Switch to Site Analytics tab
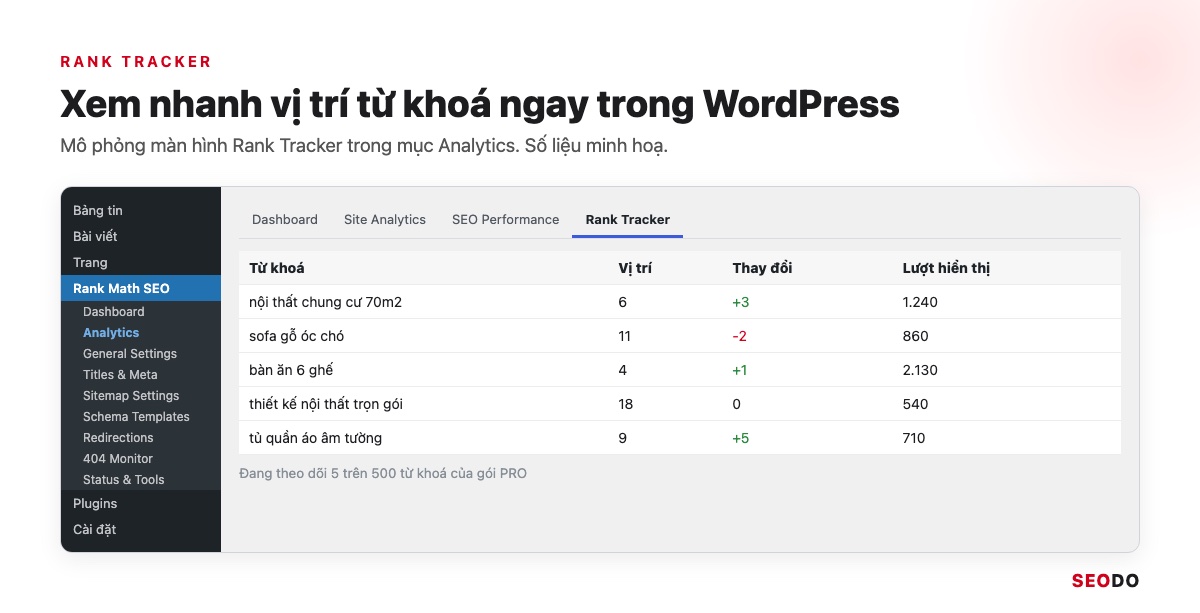The image size is (1200, 613). click(x=385, y=219)
